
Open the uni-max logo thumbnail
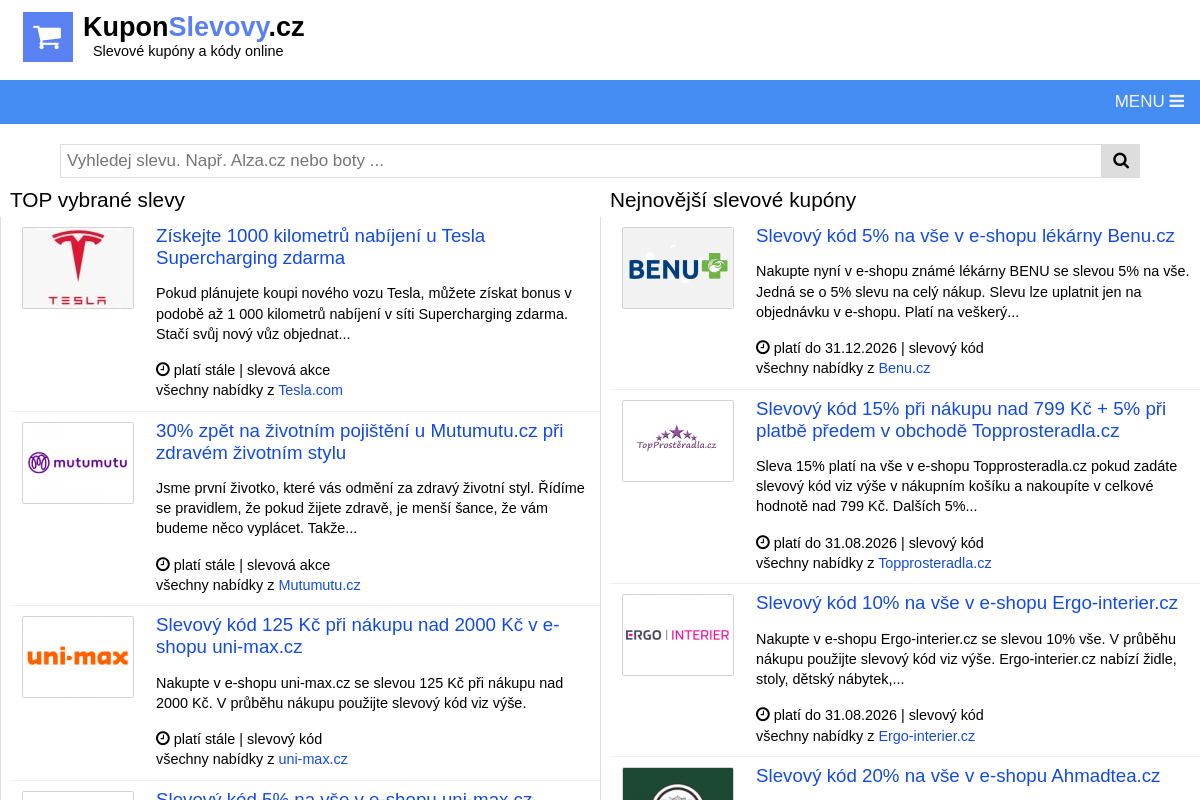(78, 657)
